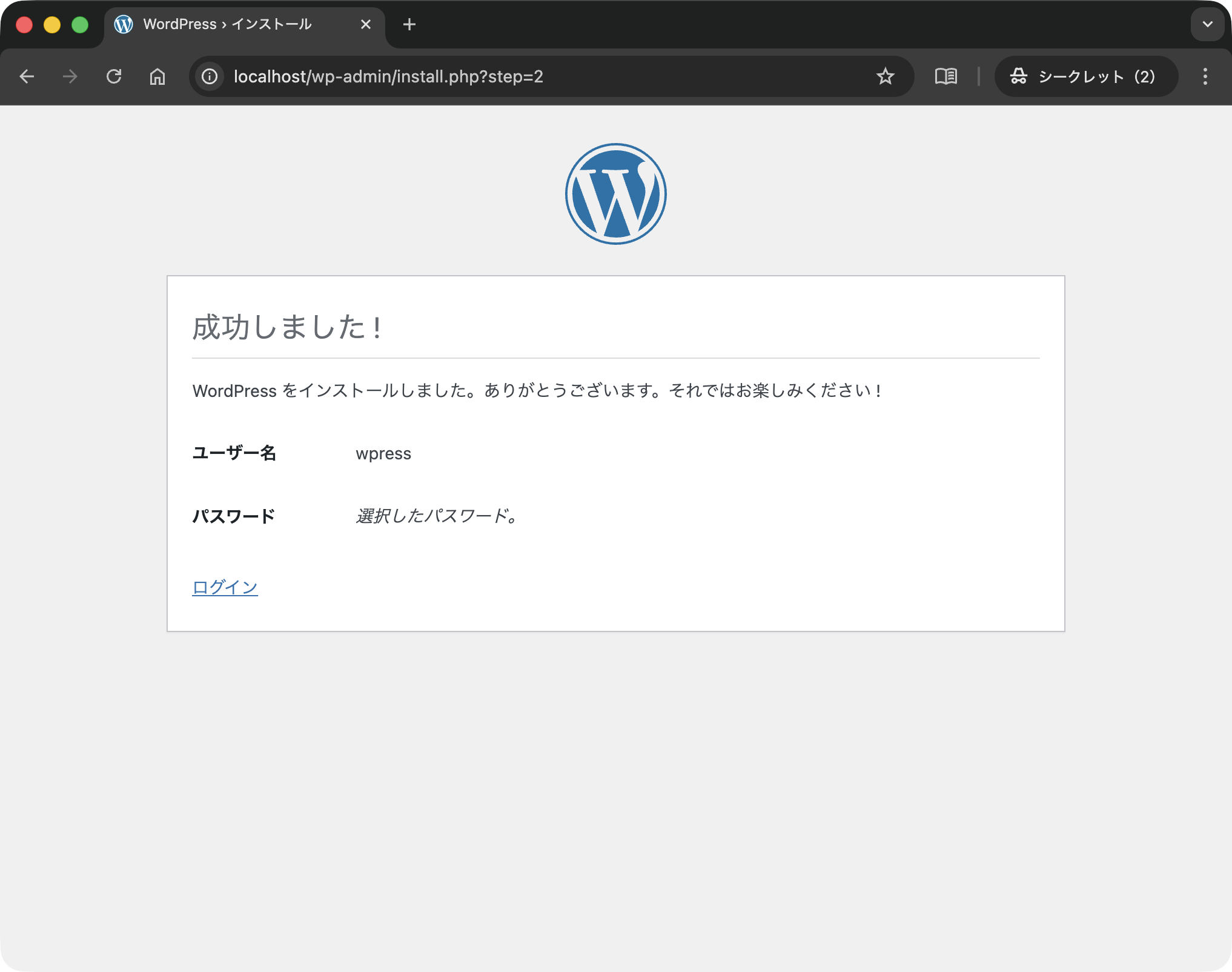
Task: Open the three-dot browser menu
Action: pyautogui.click(x=1205, y=76)
